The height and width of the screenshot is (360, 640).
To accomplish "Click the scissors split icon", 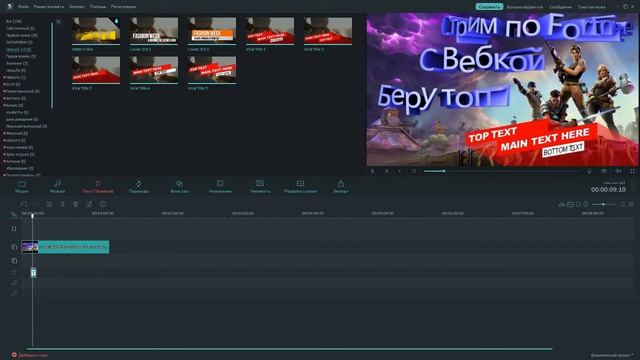I will (x=62, y=204).
